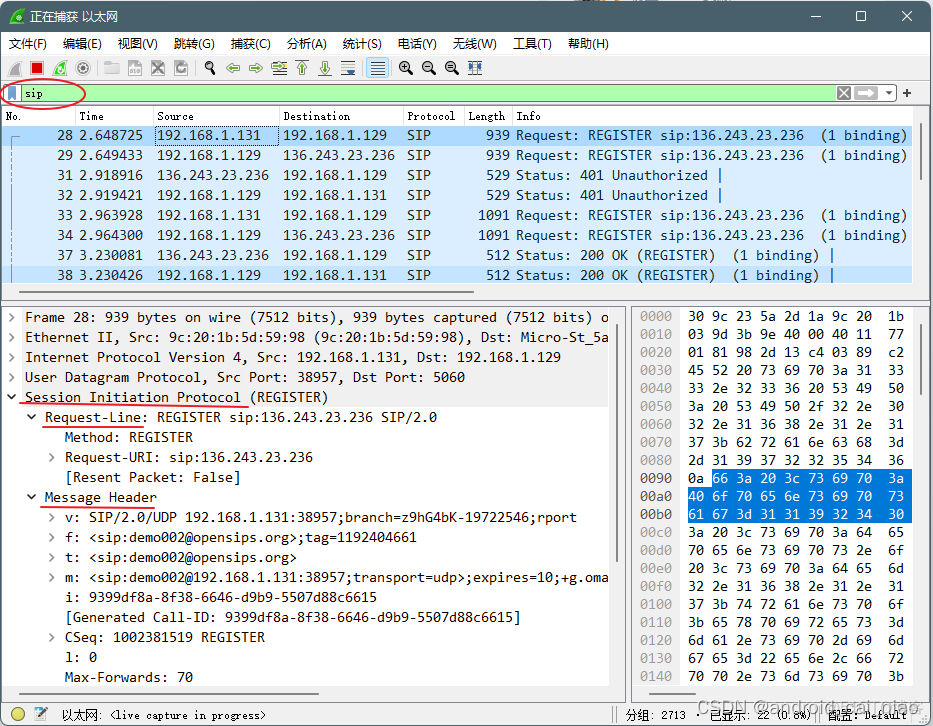Viewport: 933px width, 726px height.
Task: Stop the capture with the red square
Action: click(37, 68)
